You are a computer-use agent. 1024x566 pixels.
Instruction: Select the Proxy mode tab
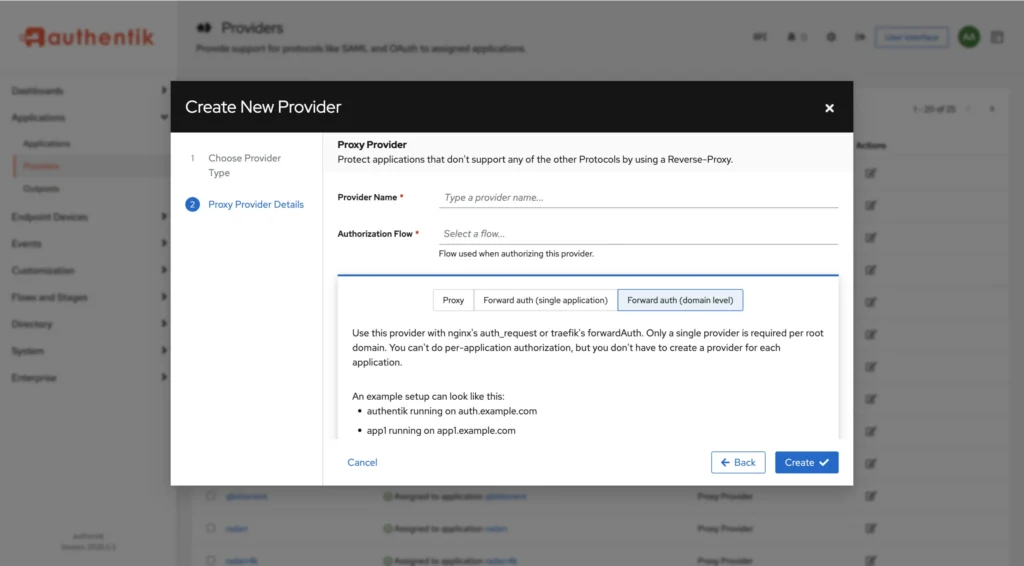[x=453, y=300]
